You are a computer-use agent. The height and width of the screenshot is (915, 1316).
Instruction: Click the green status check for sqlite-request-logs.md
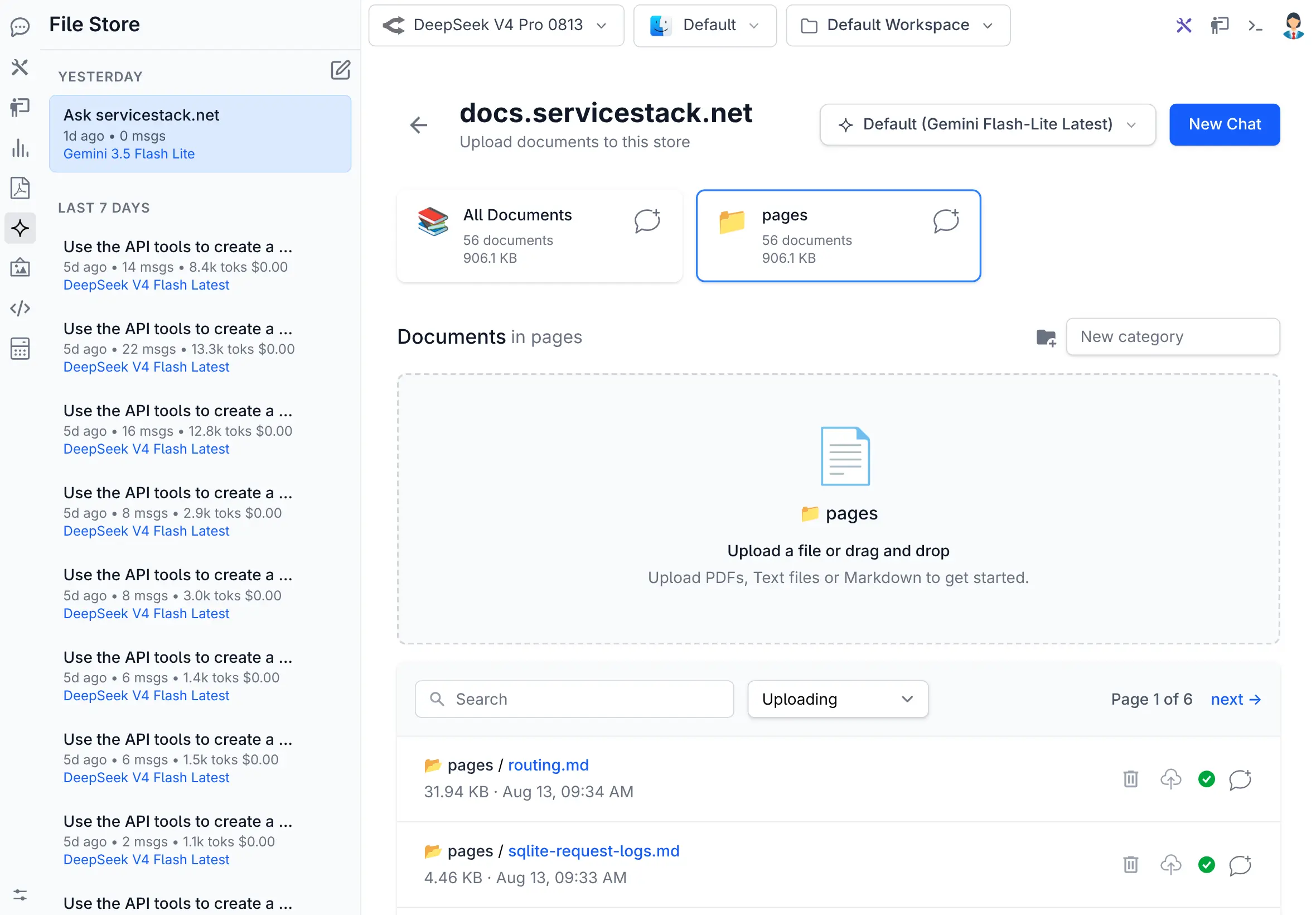[x=1207, y=865]
